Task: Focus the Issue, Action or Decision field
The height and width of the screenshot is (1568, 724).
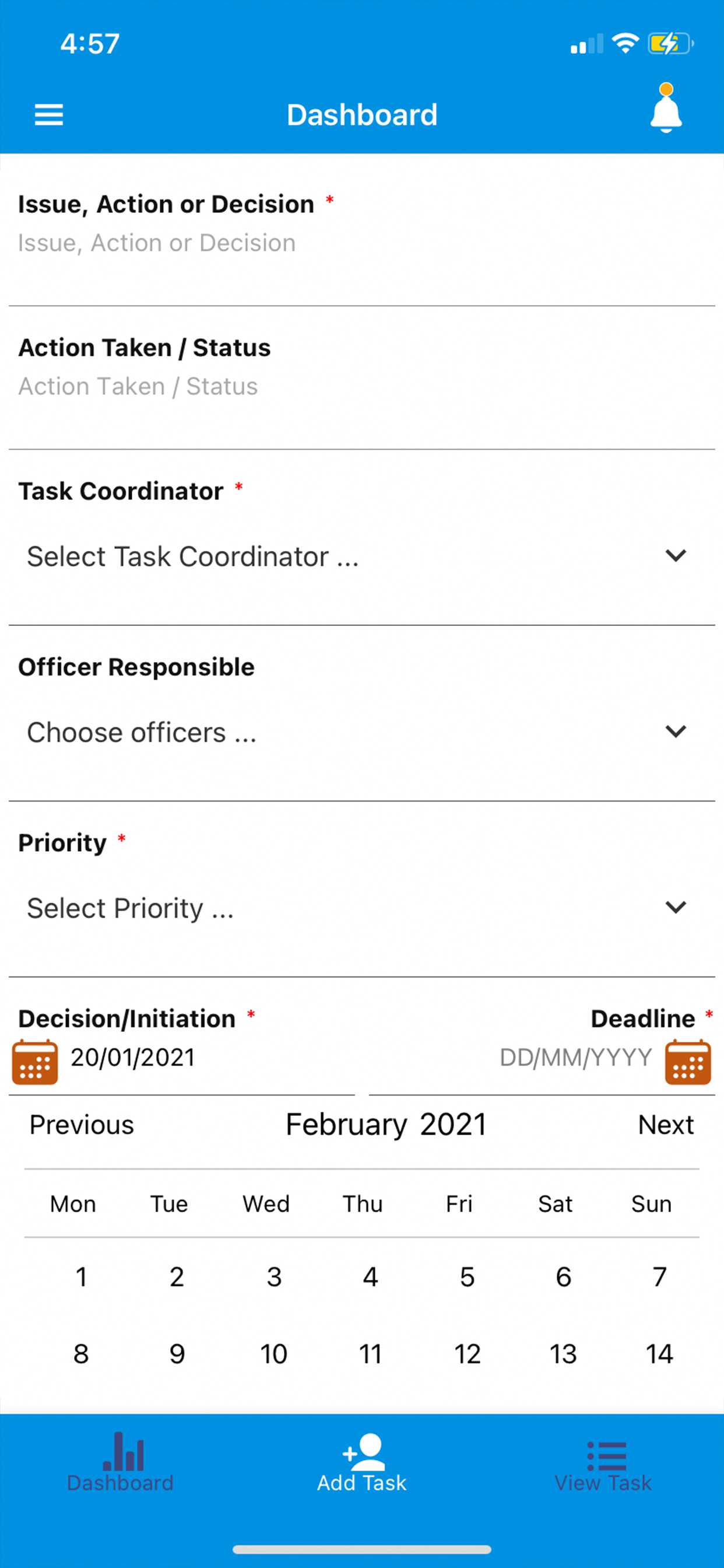Action: click(x=362, y=243)
